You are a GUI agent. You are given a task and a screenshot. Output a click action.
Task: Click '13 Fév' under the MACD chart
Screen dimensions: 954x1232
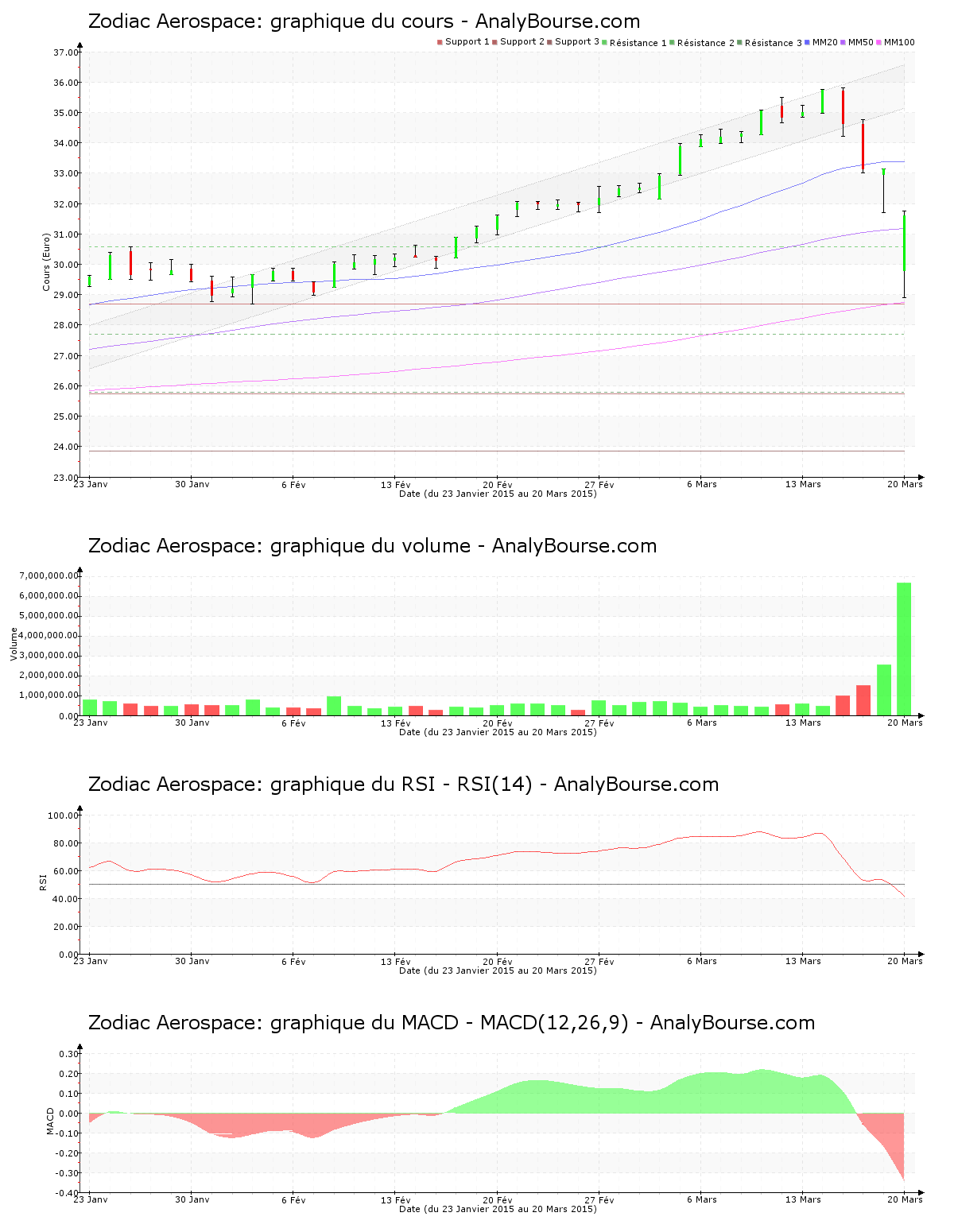(x=396, y=1199)
